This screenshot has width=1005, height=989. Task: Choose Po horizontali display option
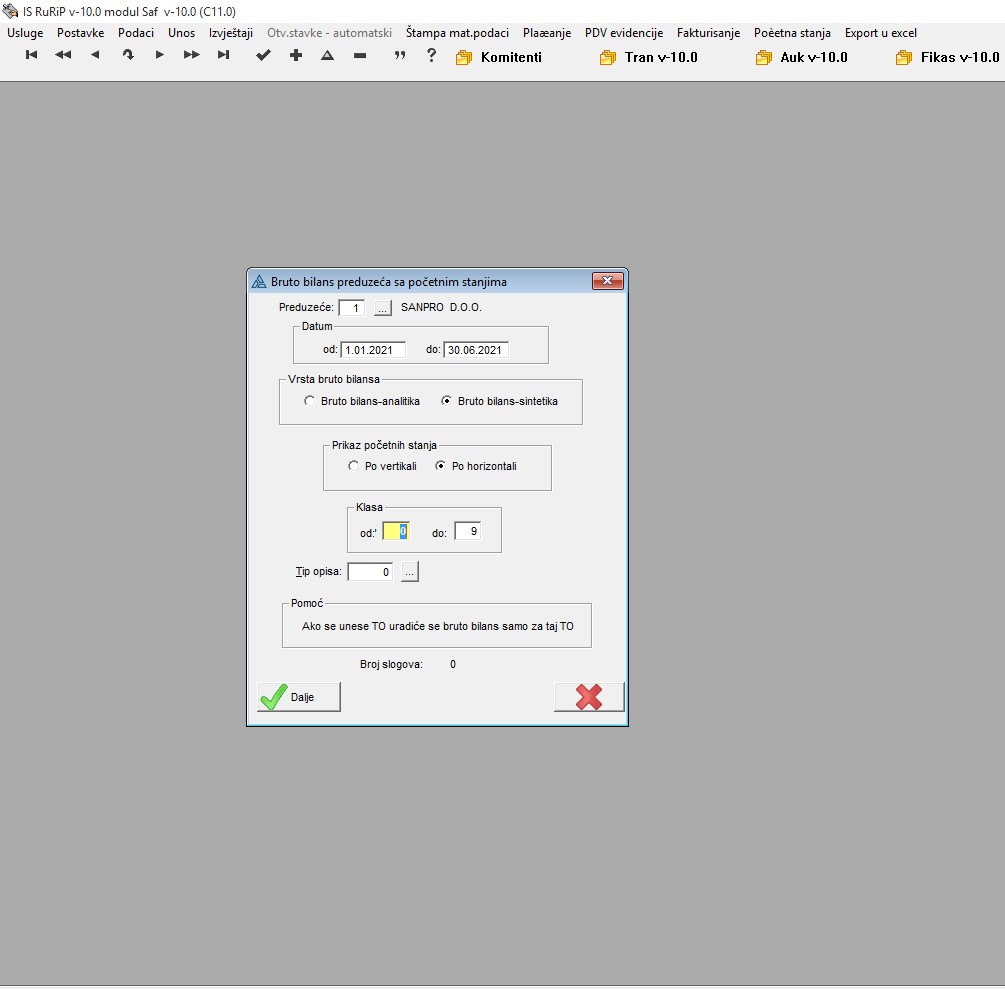pos(441,466)
